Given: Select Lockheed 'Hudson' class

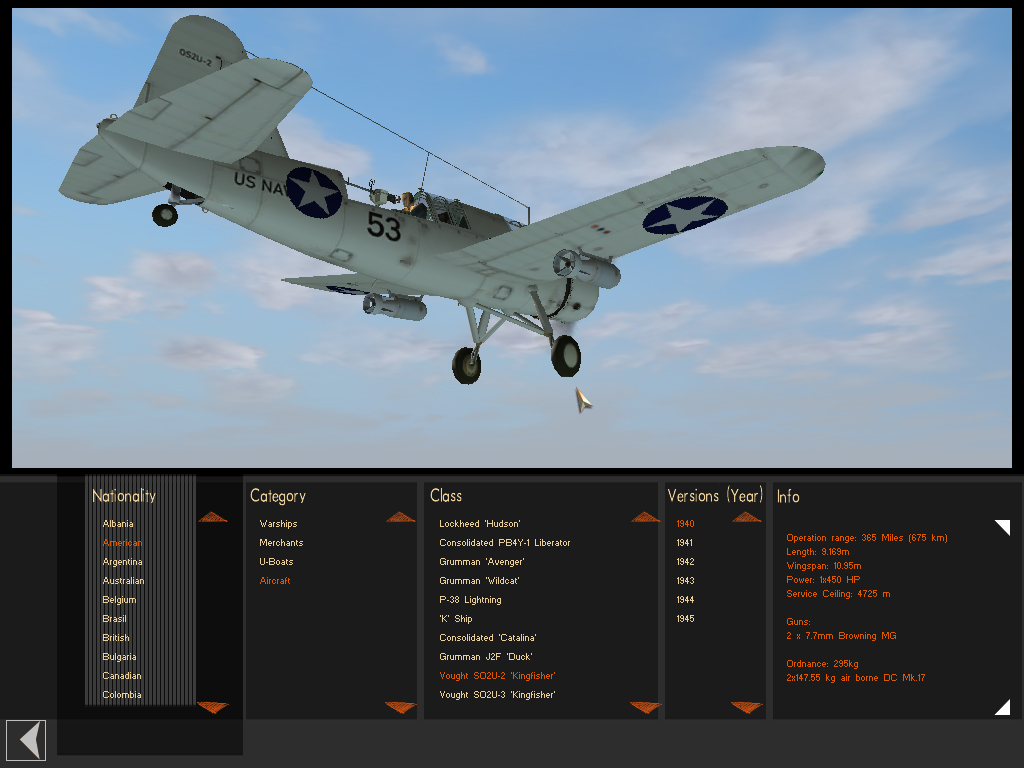Looking at the screenshot, I should pyautogui.click(x=480, y=524).
